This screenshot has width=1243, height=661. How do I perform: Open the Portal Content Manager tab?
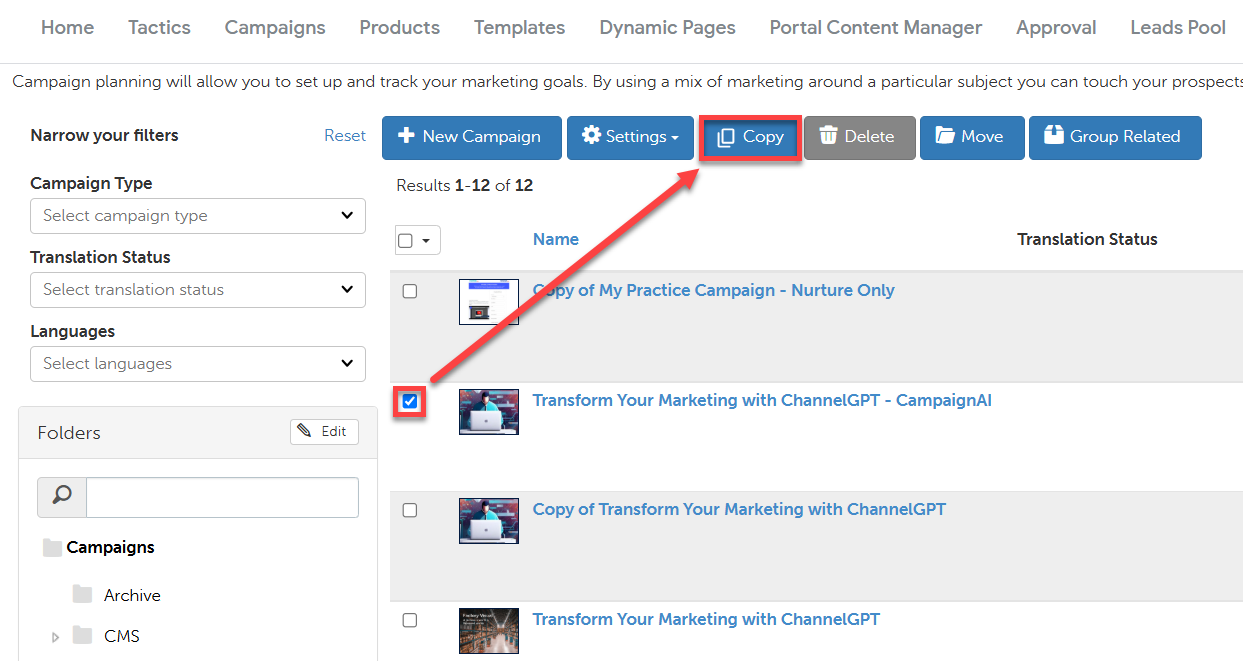tap(876, 28)
